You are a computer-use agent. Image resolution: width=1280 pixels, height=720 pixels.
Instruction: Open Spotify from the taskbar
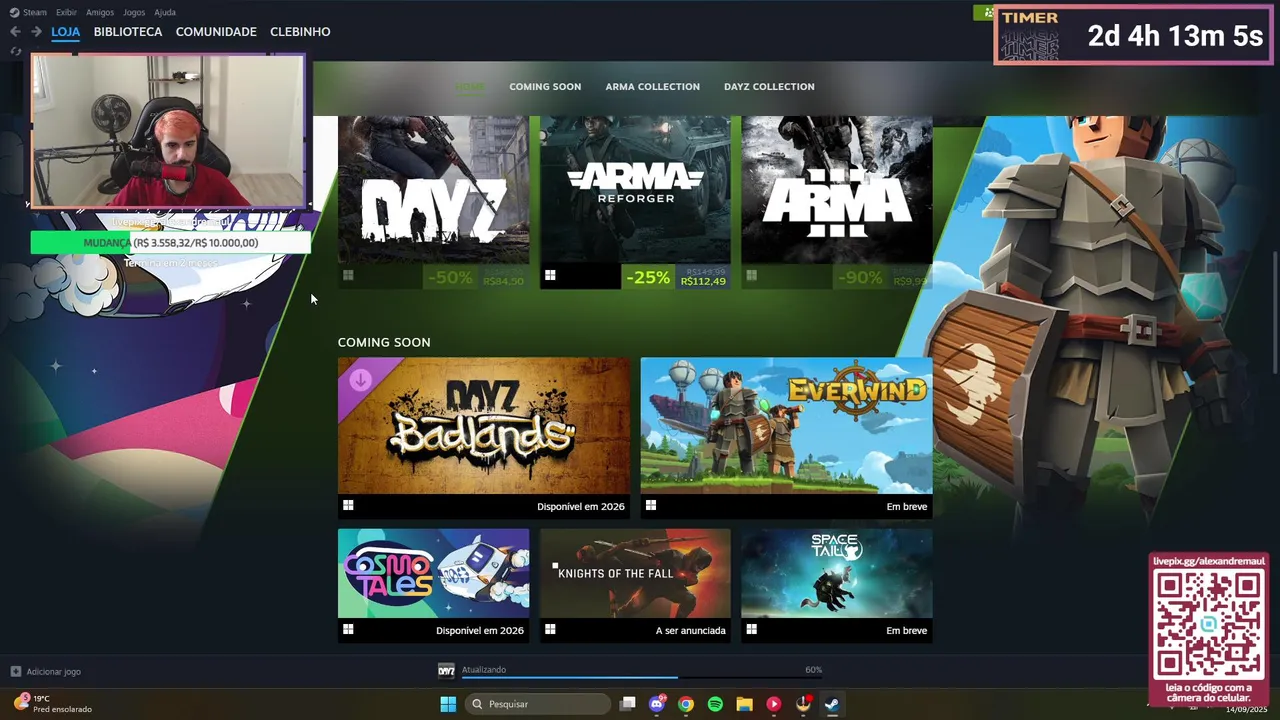click(715, 704)
